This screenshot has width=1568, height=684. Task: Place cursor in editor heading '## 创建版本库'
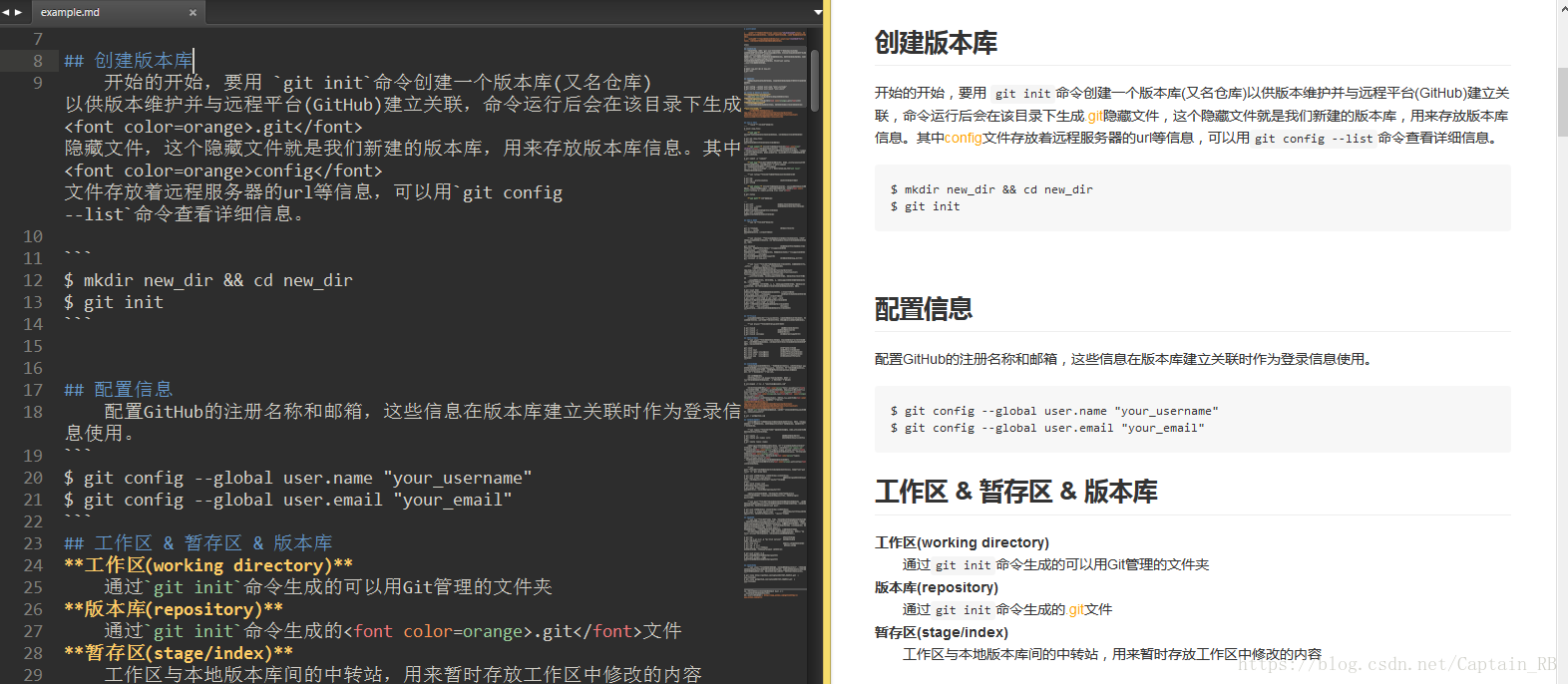pos(129,61)
